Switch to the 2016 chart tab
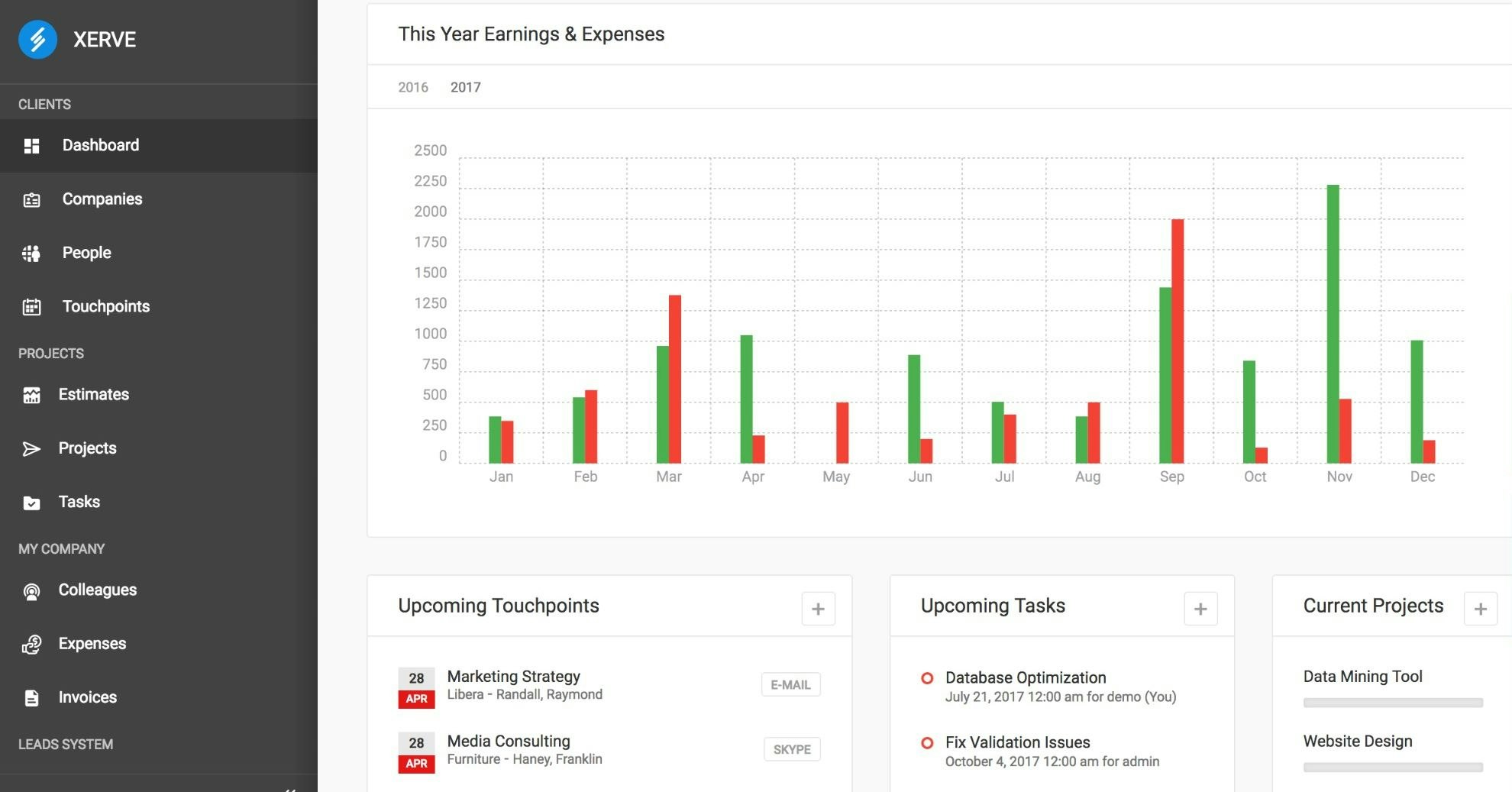This screenshot has width=1512, height=792. (x=412, y=87)
